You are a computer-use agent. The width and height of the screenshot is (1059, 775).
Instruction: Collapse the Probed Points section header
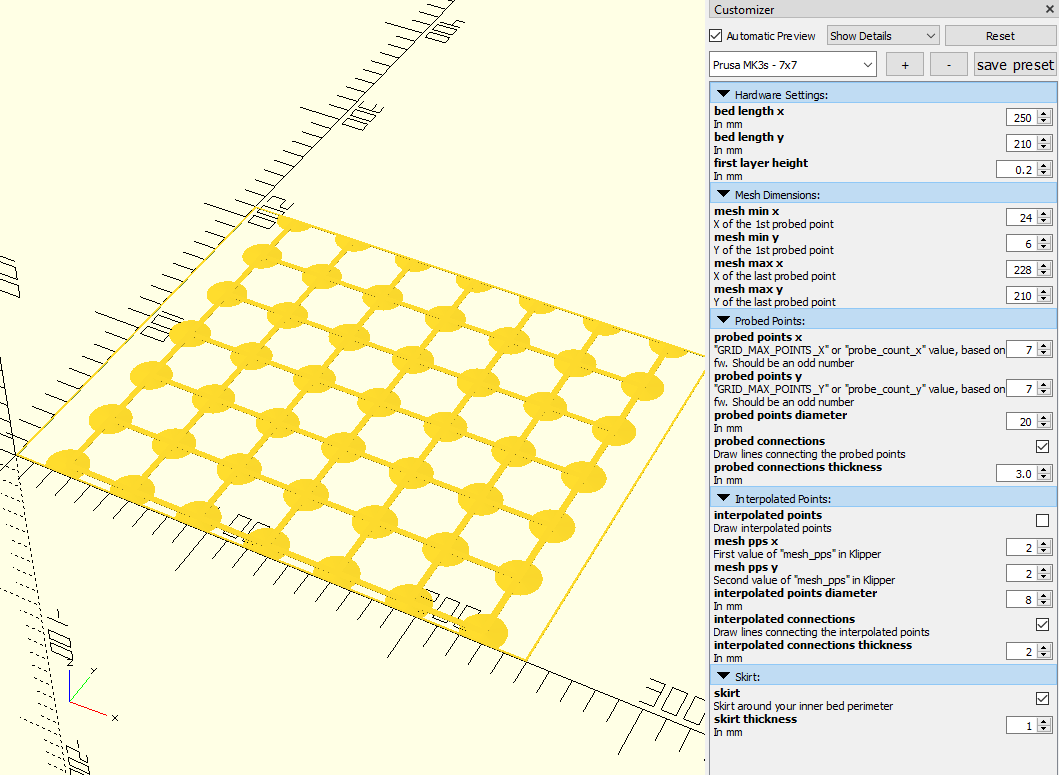click(x=723, y=321)
